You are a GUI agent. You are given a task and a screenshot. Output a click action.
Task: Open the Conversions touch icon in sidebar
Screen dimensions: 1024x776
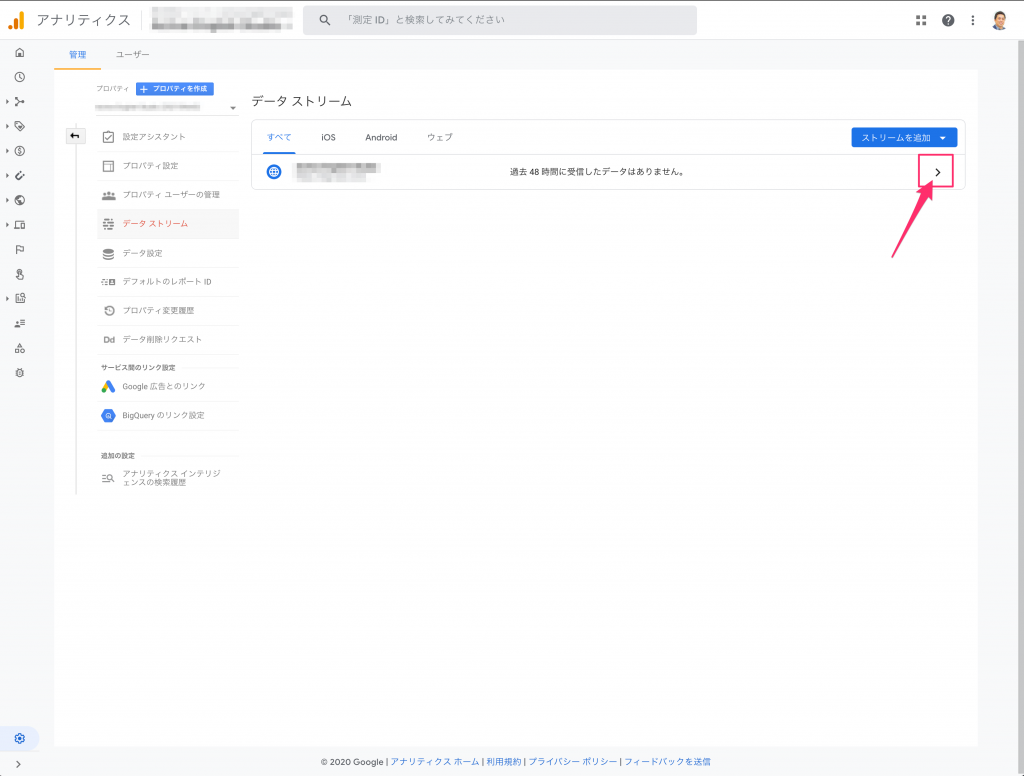click(x=20, y=274)
